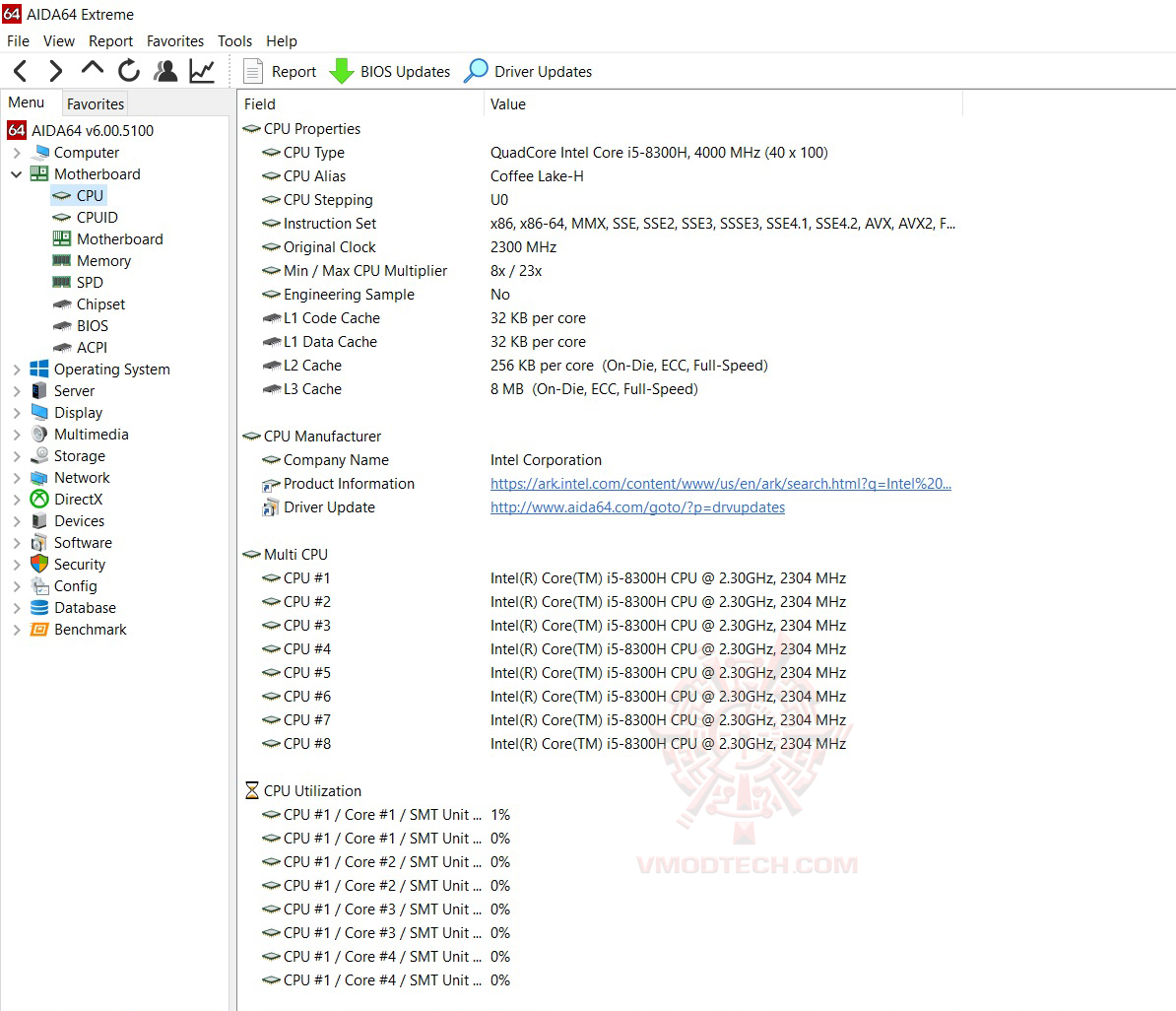Open the user manage icon in toolbar
This screenshot has width=1176, height=1011.
click(165, 71)
